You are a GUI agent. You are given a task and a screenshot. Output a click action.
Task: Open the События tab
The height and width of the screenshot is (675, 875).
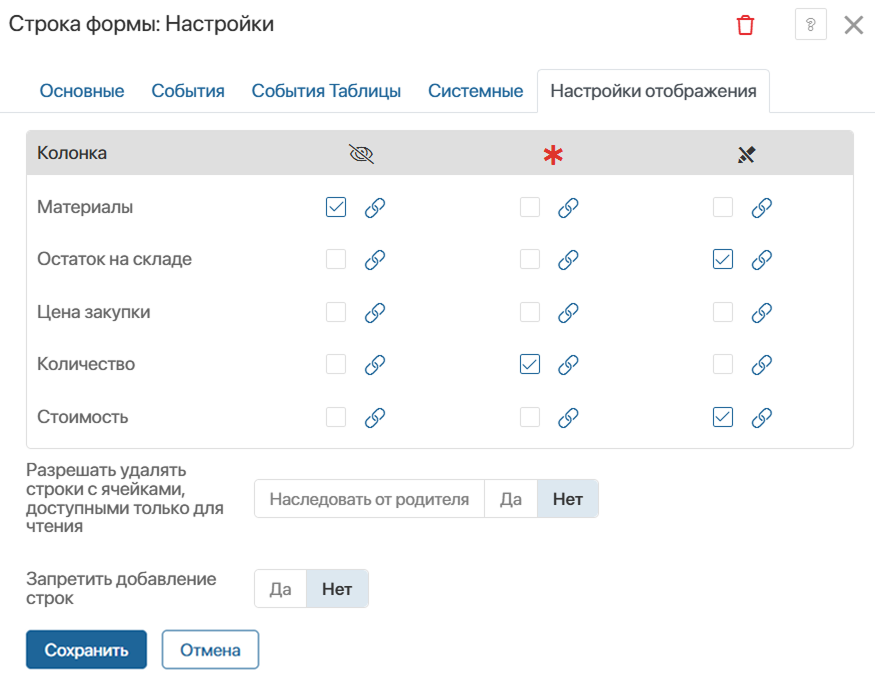pos(188,91)
